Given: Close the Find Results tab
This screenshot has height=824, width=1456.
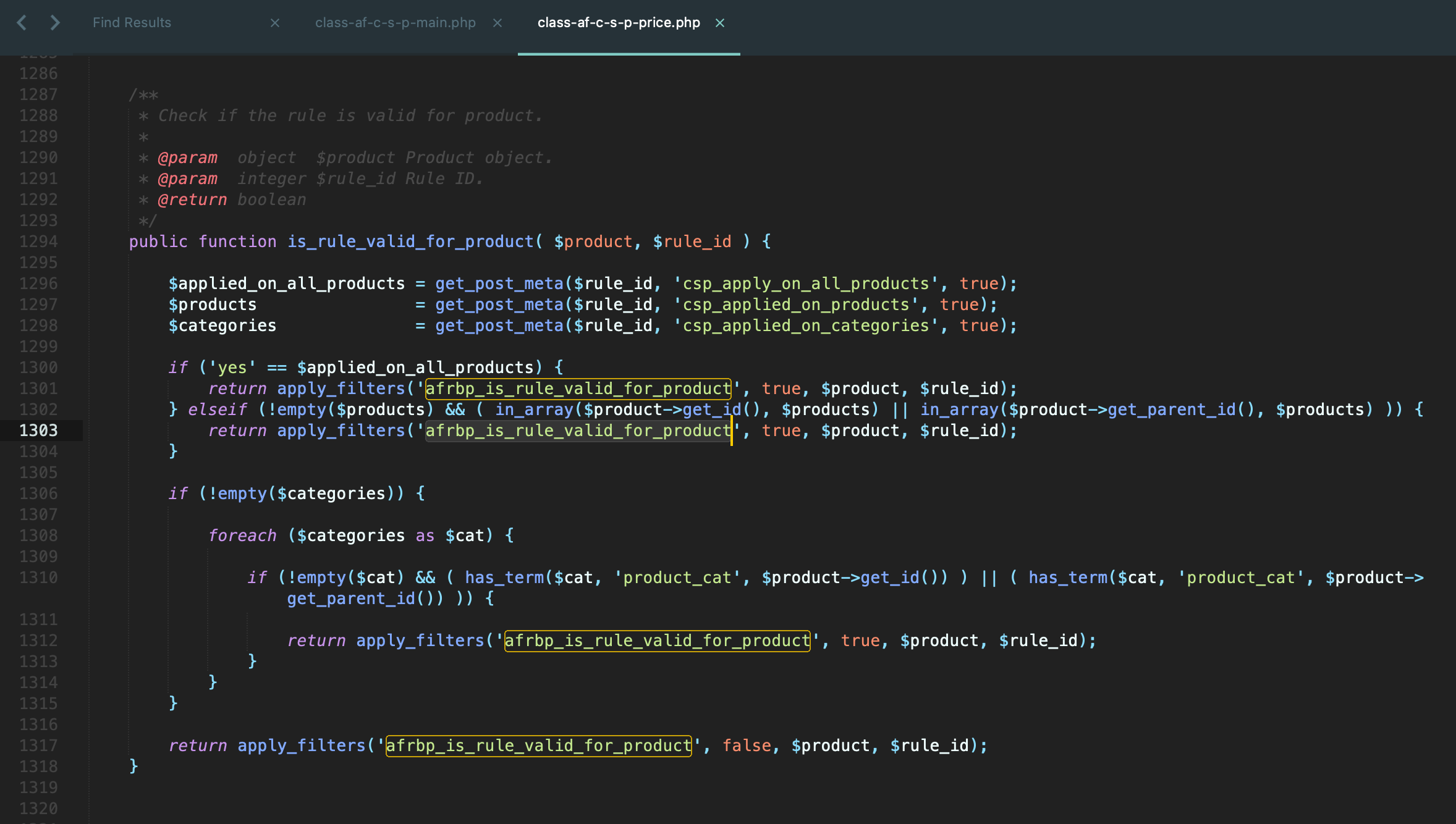Looking at the screenshot, I should (x=275, y=23).
